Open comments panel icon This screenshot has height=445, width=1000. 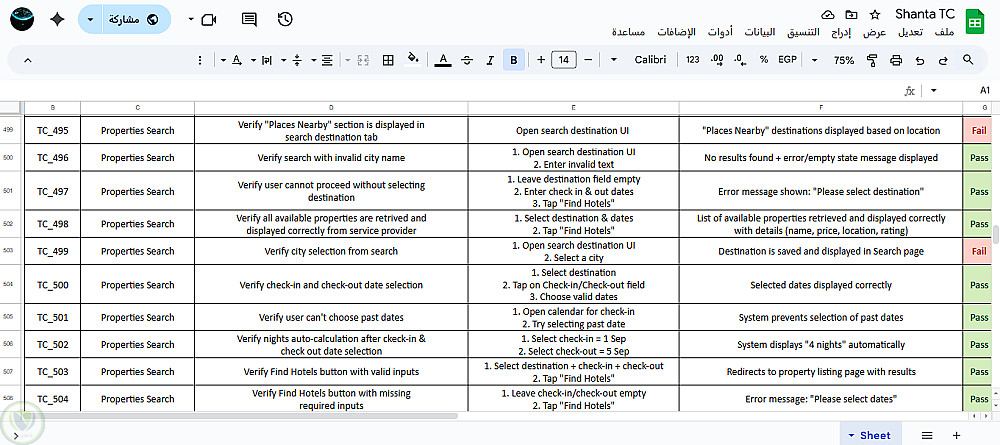pyautogui.click(x=249, y=19)
